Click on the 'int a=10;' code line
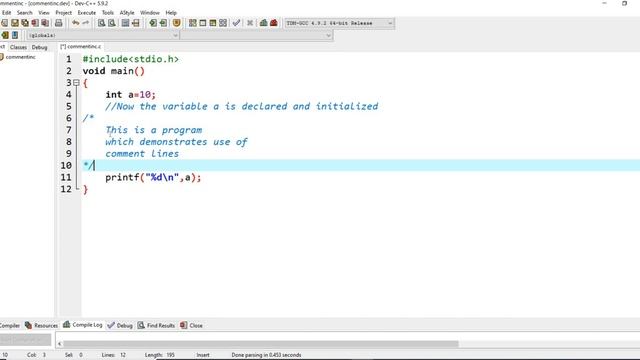The image size is (640, 360). (x=131, y=95)
